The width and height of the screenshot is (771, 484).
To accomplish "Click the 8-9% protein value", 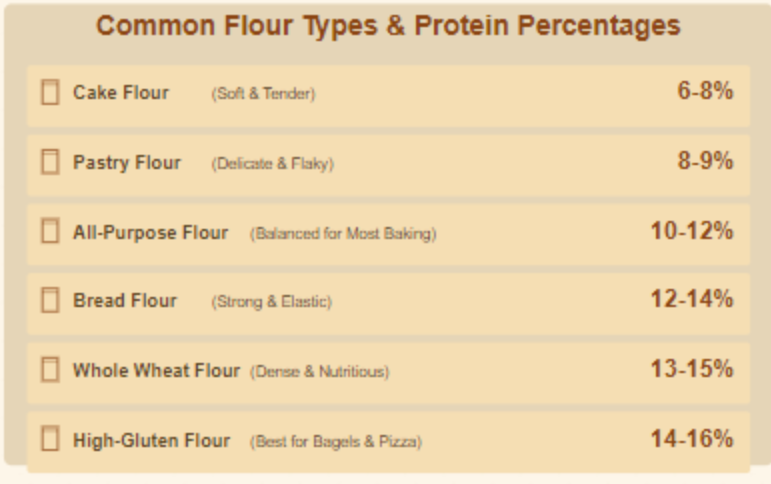I will pos(705,160).
